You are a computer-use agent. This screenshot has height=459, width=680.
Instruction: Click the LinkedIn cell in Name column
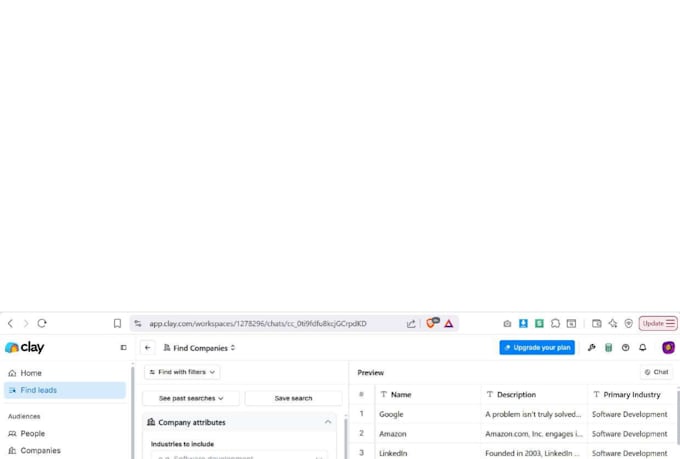(428, 452)
